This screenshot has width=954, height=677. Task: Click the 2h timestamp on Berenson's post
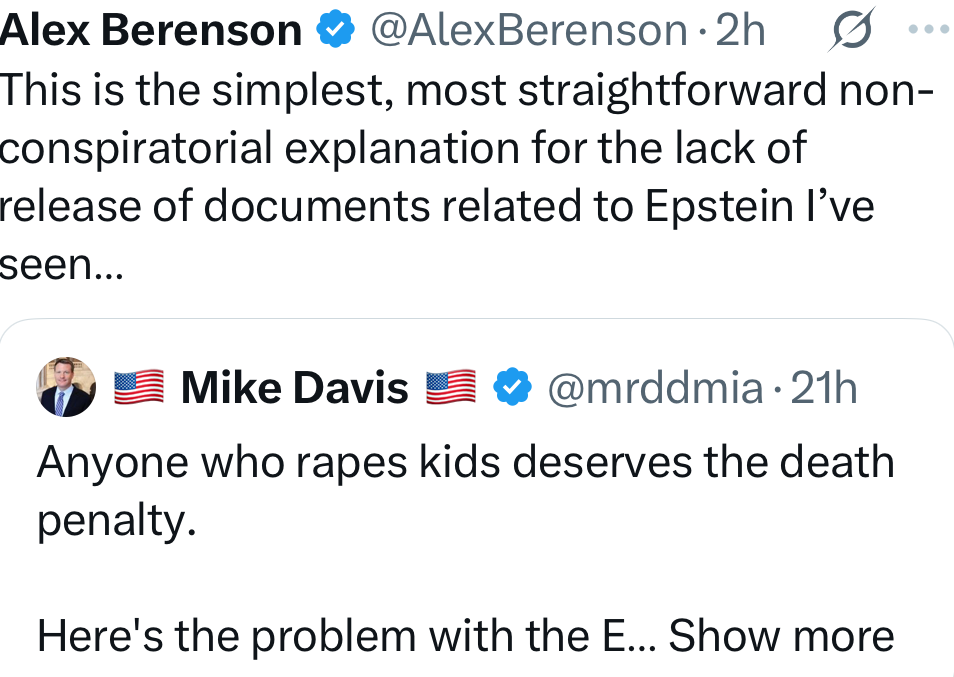740,31
